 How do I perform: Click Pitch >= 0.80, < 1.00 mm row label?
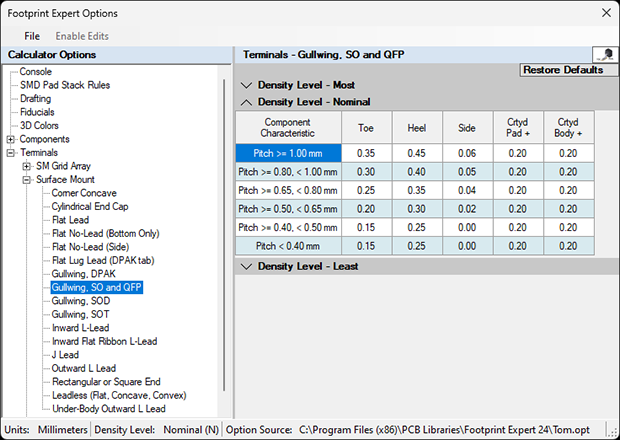click(288, 172)
